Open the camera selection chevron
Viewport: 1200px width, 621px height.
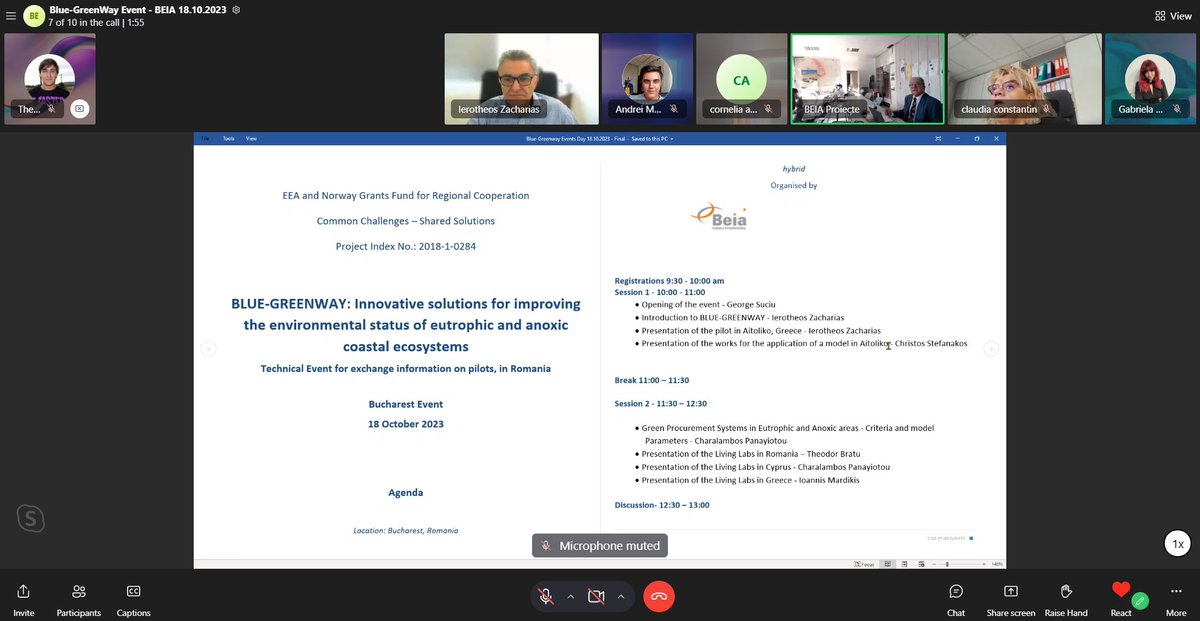620,595
